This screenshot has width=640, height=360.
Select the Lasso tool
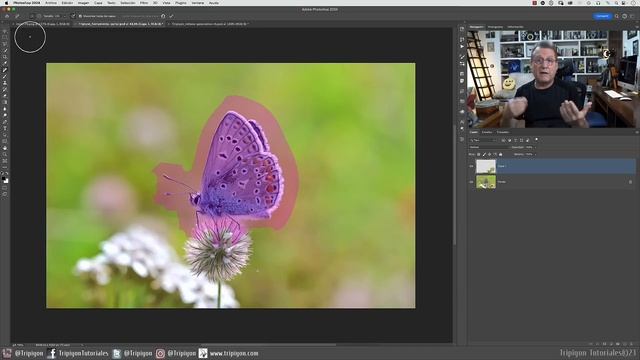tap(5, 44)
